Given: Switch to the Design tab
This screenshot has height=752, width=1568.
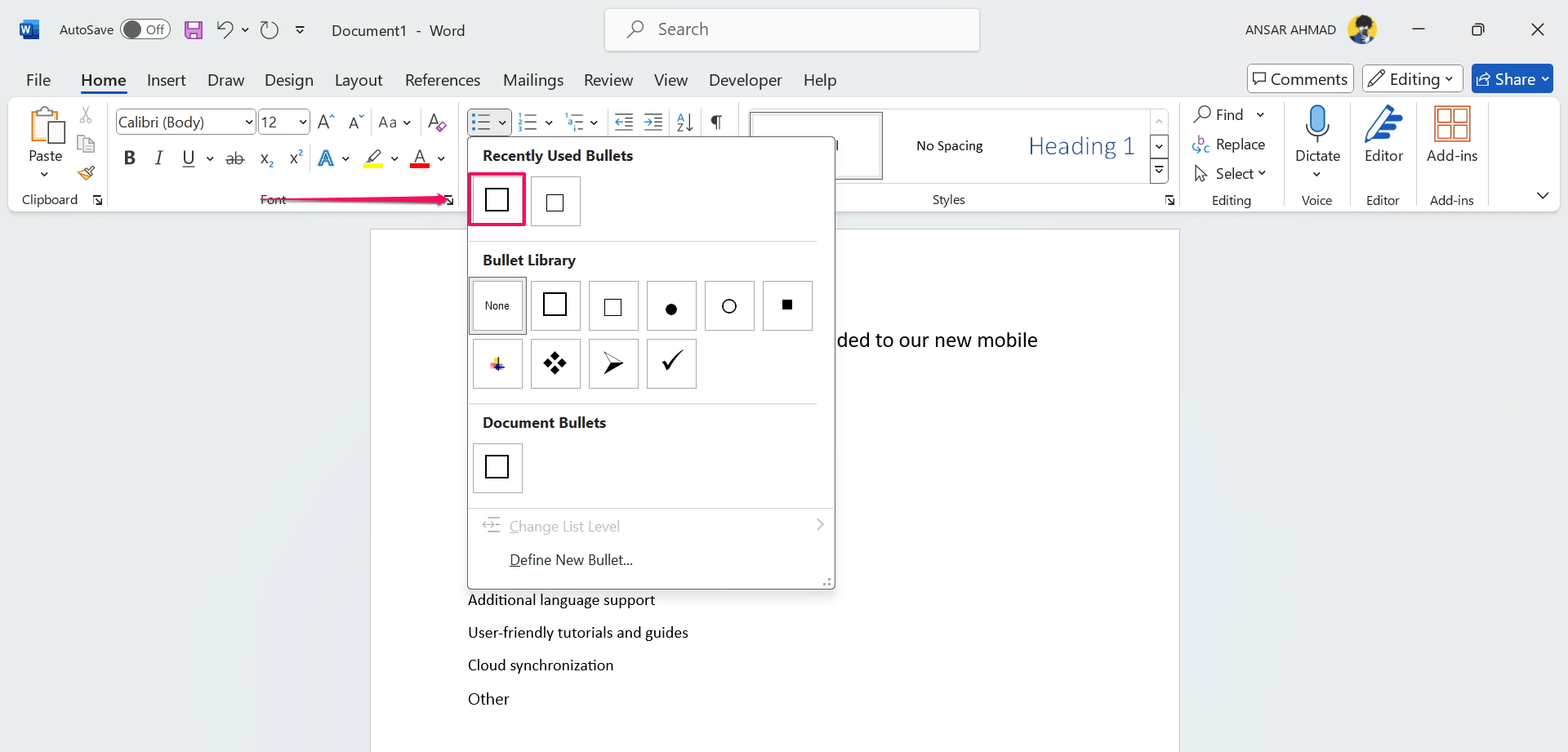Looking at the screenshot, I should [289, 80].
